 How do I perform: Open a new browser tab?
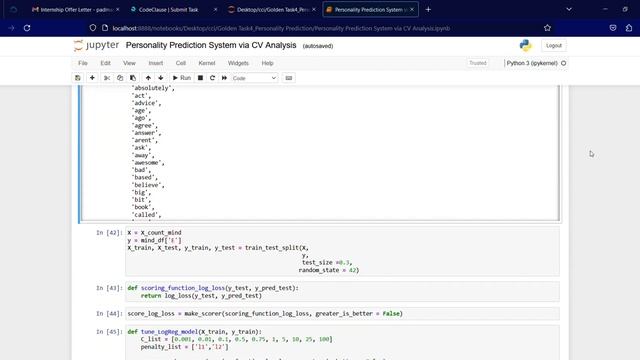(x=428, y=9)
